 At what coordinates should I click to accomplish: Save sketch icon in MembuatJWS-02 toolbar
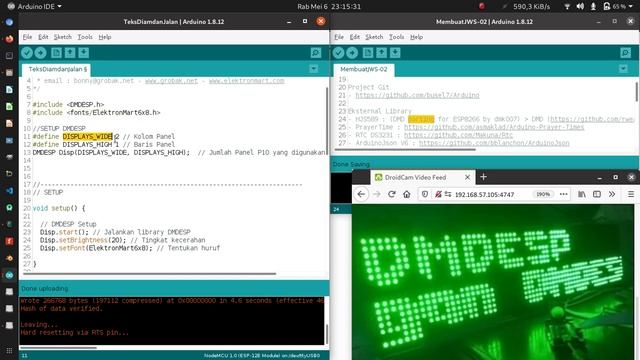click(395, 53)
